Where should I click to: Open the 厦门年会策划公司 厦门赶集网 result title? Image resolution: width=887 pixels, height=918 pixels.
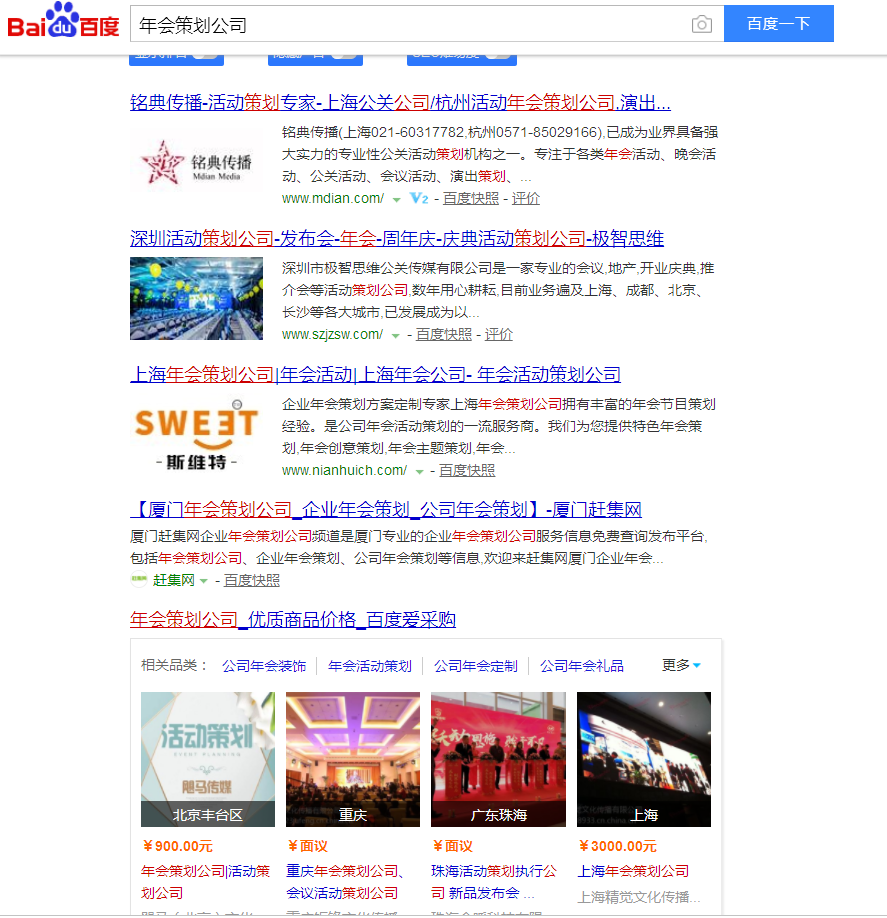click(x=386, y=509)
